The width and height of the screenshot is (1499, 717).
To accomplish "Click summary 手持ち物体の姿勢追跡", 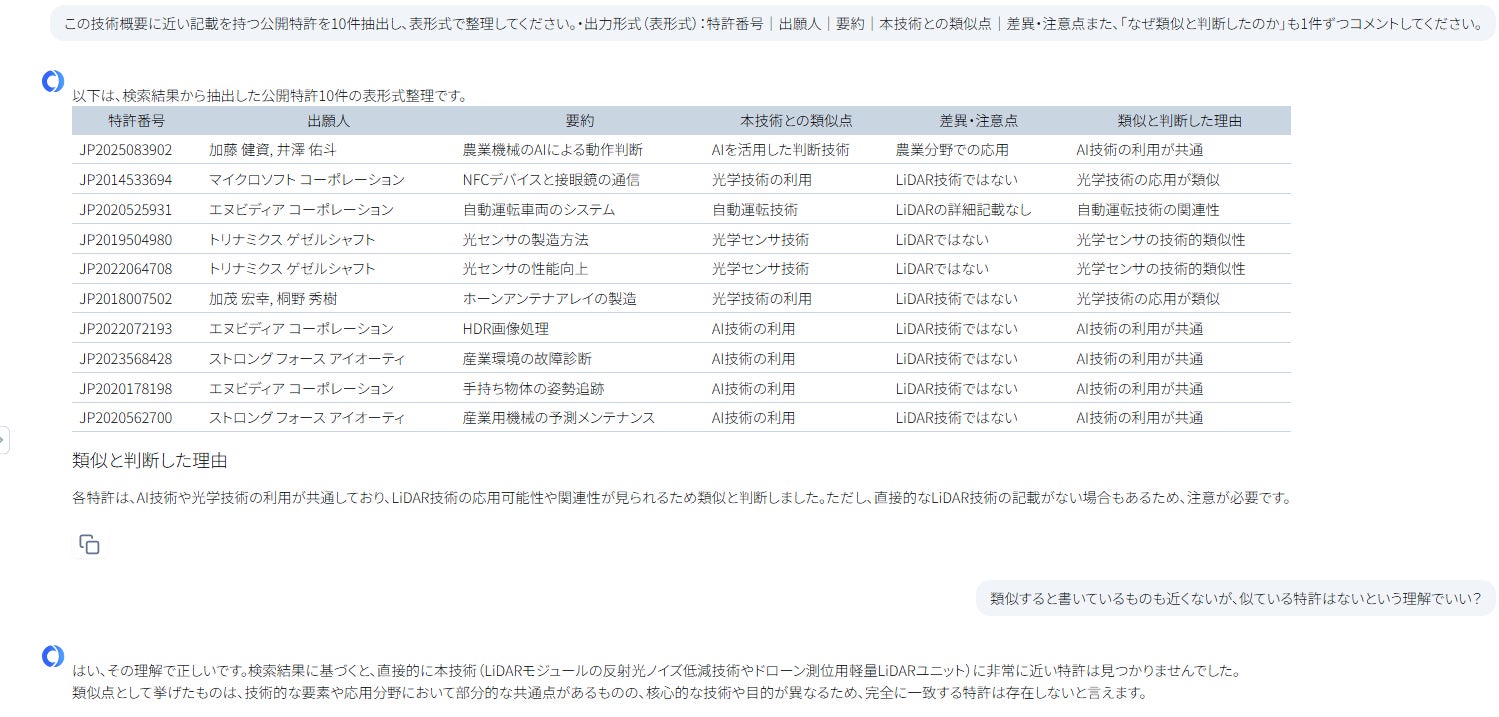I will pyautogui.click(x=534, y=389).
